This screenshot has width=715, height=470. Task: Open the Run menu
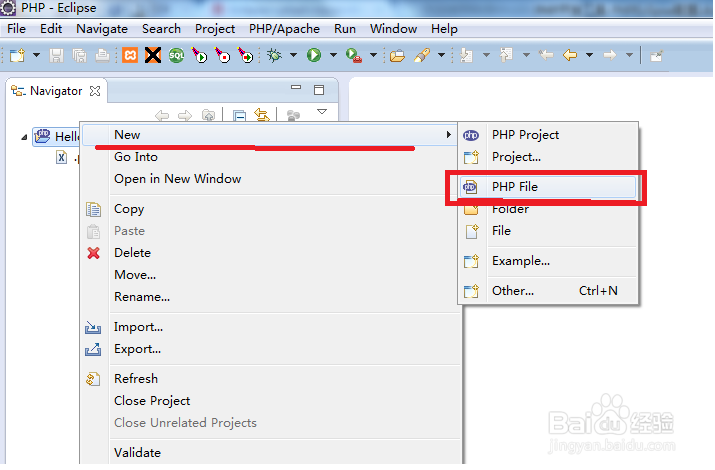(345, 29)
